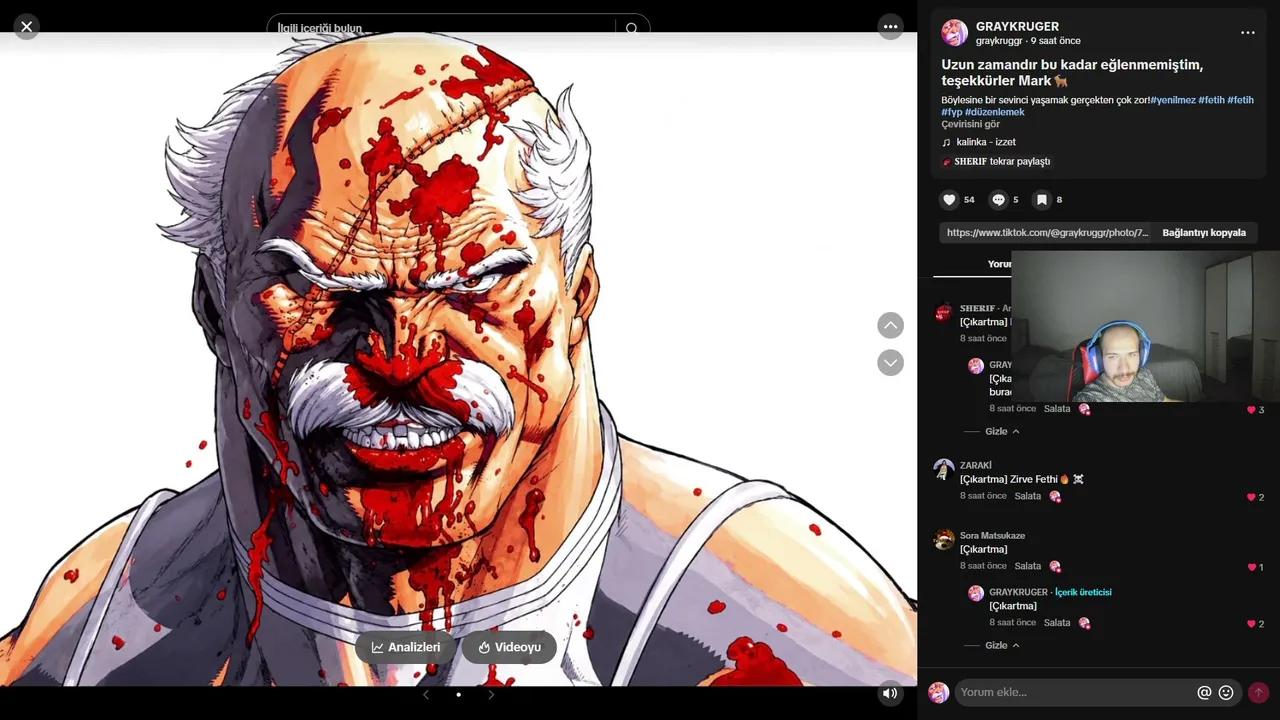
Task: Focus the 'Yorum ekle...' comment field
Action: (x=1075, y=692)
